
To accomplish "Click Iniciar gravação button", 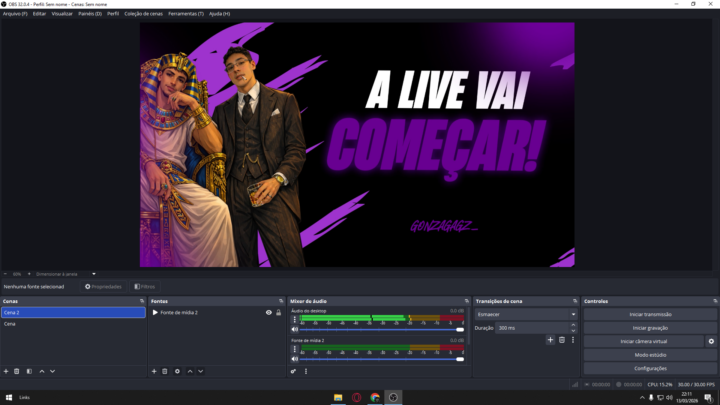I will 650,327.
